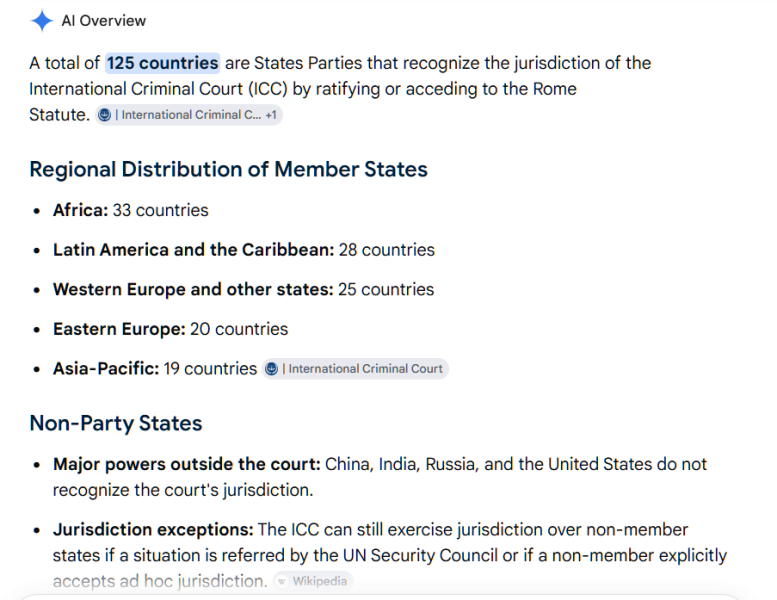Click the Jurisdiction exceptions bold label
Viewport: 777px width, 600px height.
pyautogui.click(x=153, y=530)
